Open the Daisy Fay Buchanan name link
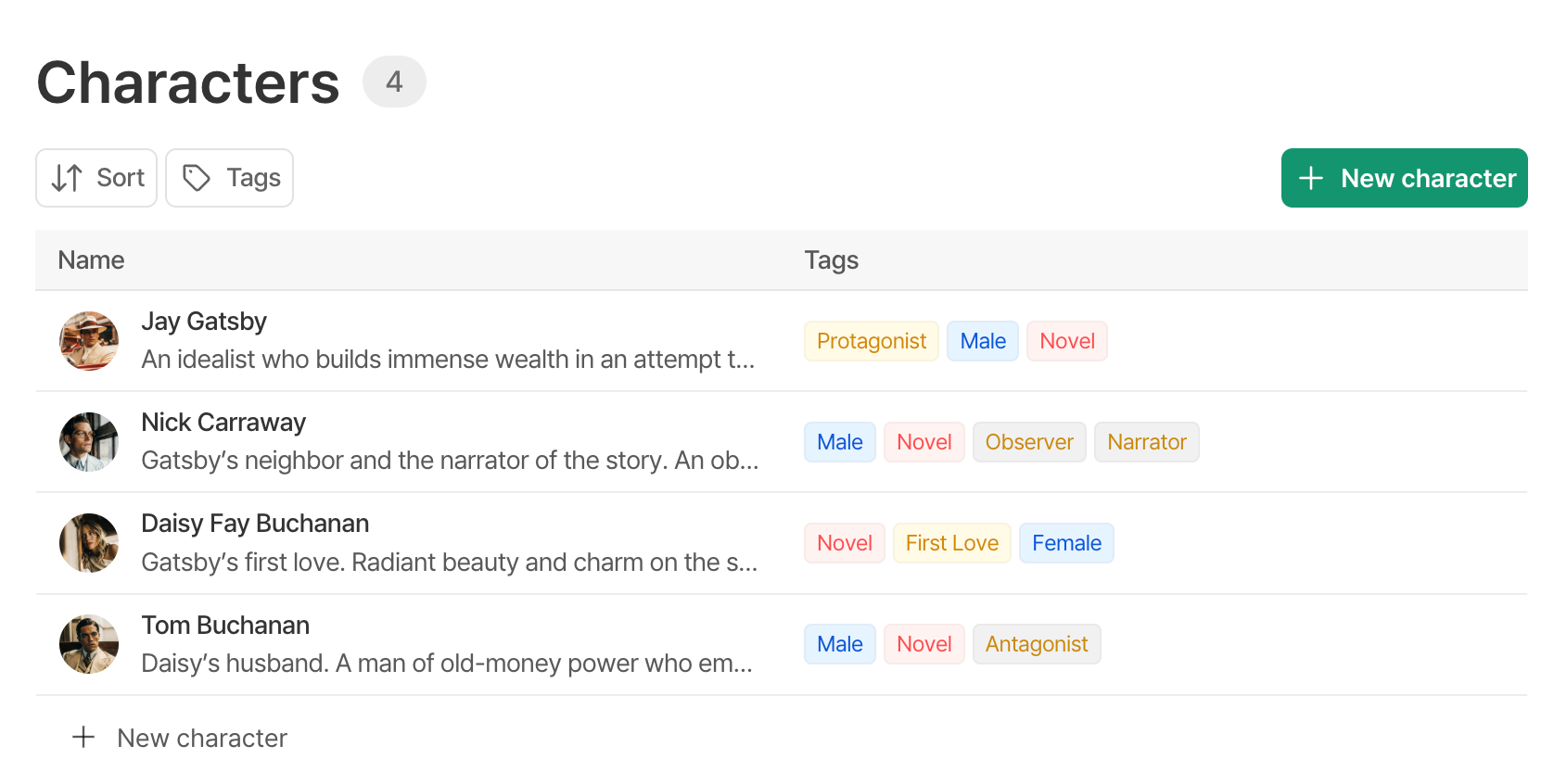The width and height of the screenshot is (1554, 784). [x=255, y=524]
